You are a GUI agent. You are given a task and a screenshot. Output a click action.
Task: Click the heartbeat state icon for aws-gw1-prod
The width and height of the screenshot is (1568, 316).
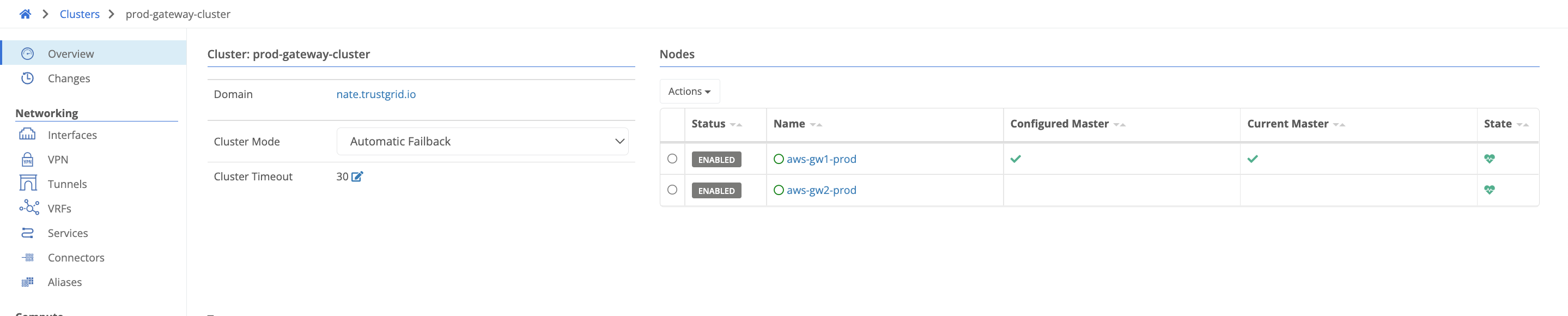click(1489, 159)
